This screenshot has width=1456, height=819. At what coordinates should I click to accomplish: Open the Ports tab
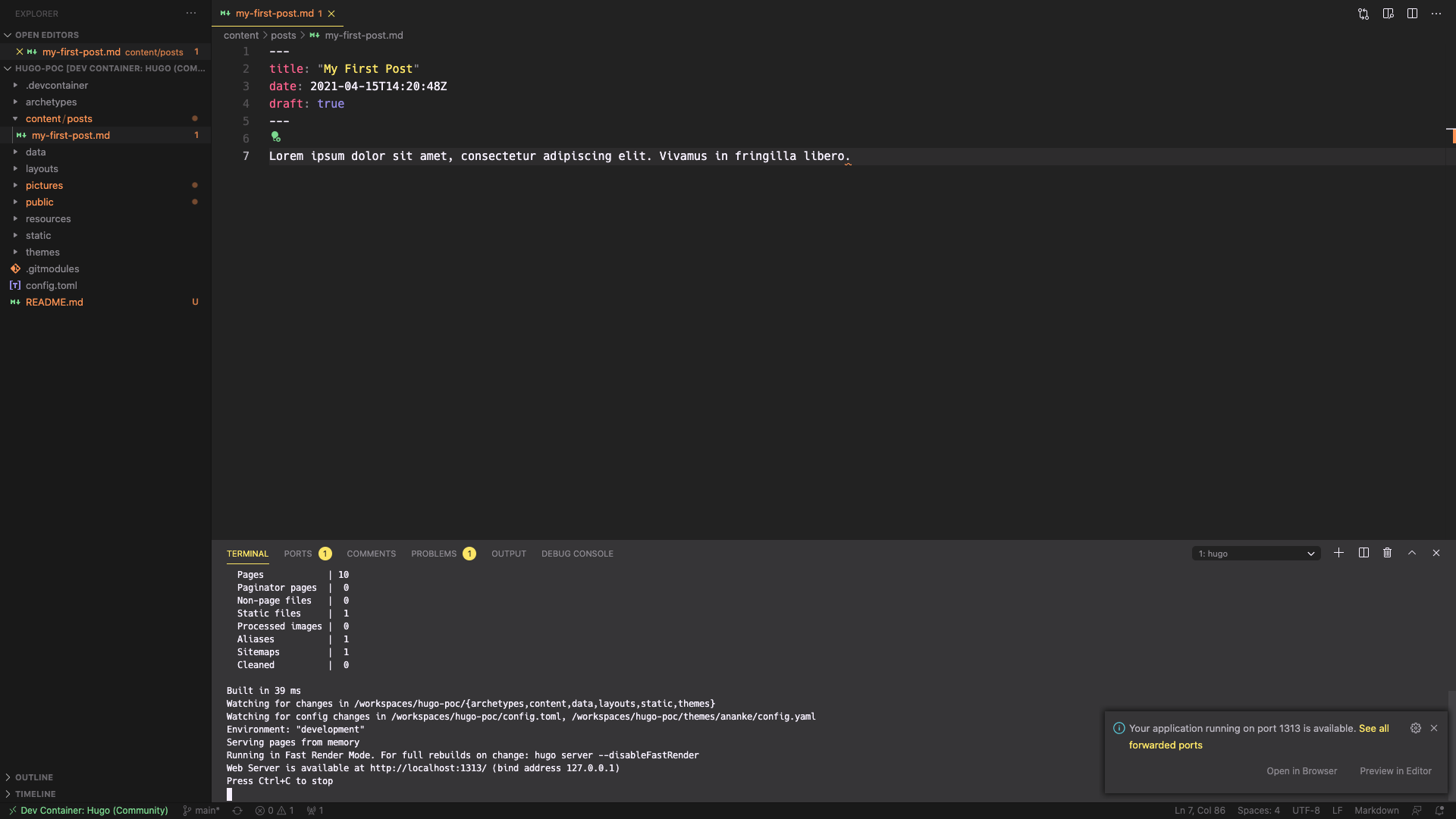pos(298,554)
